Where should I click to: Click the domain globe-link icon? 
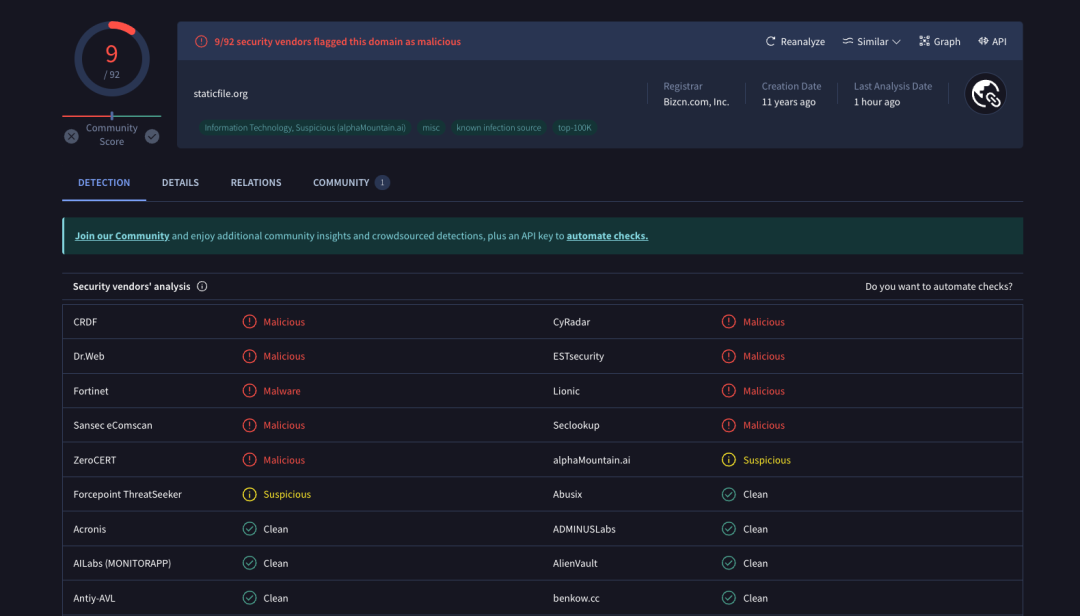pyautogui.click(x=986, y=94)
